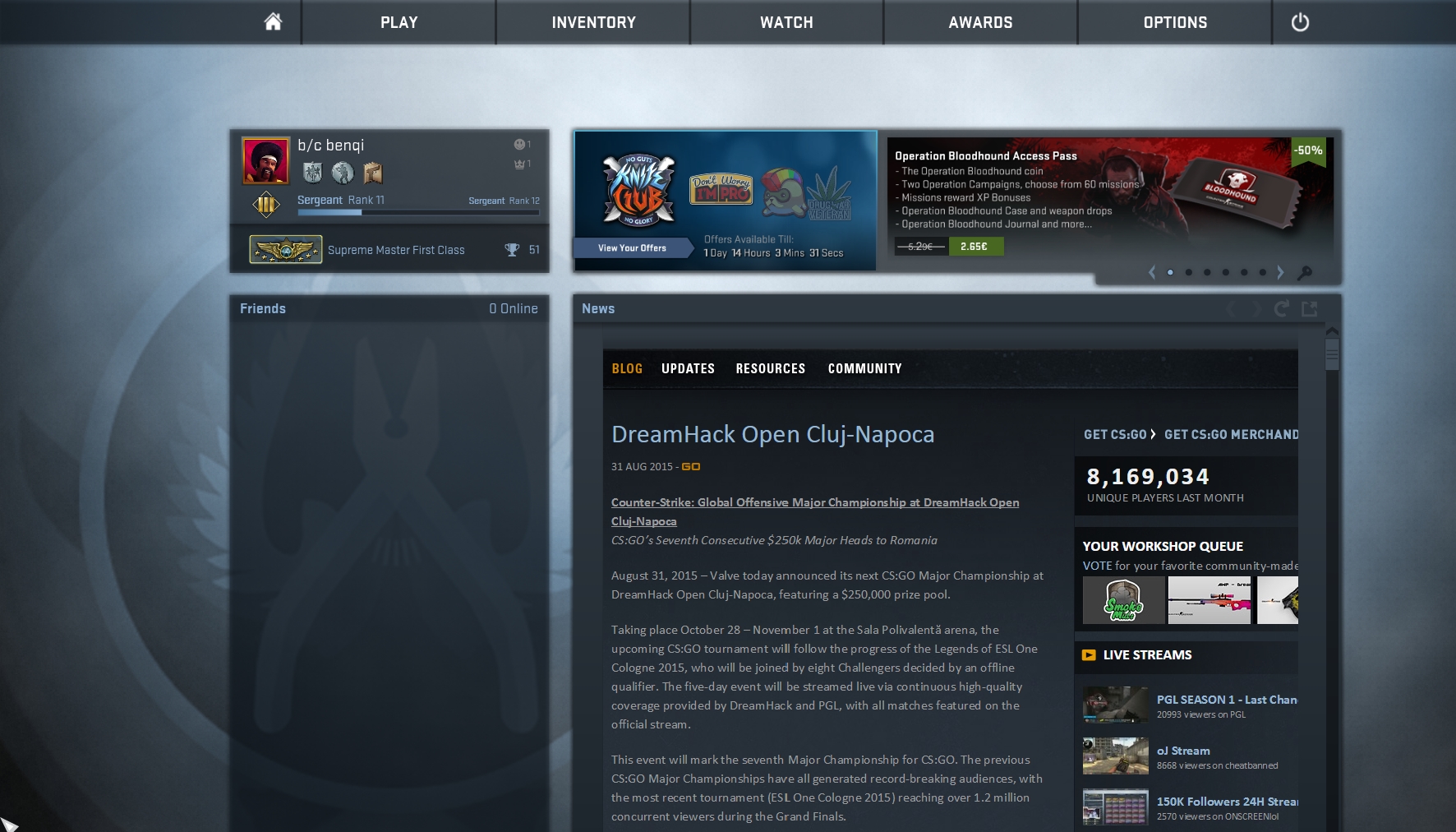Open News in external browser icon
Image resolution: width=1456 pixels, height=832 pixels.
click(x=1310, y=308)
